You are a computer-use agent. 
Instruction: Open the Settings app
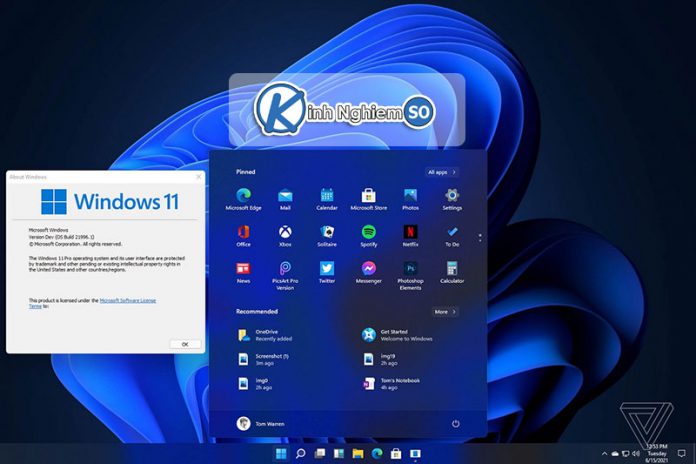[x=452, y=199]
